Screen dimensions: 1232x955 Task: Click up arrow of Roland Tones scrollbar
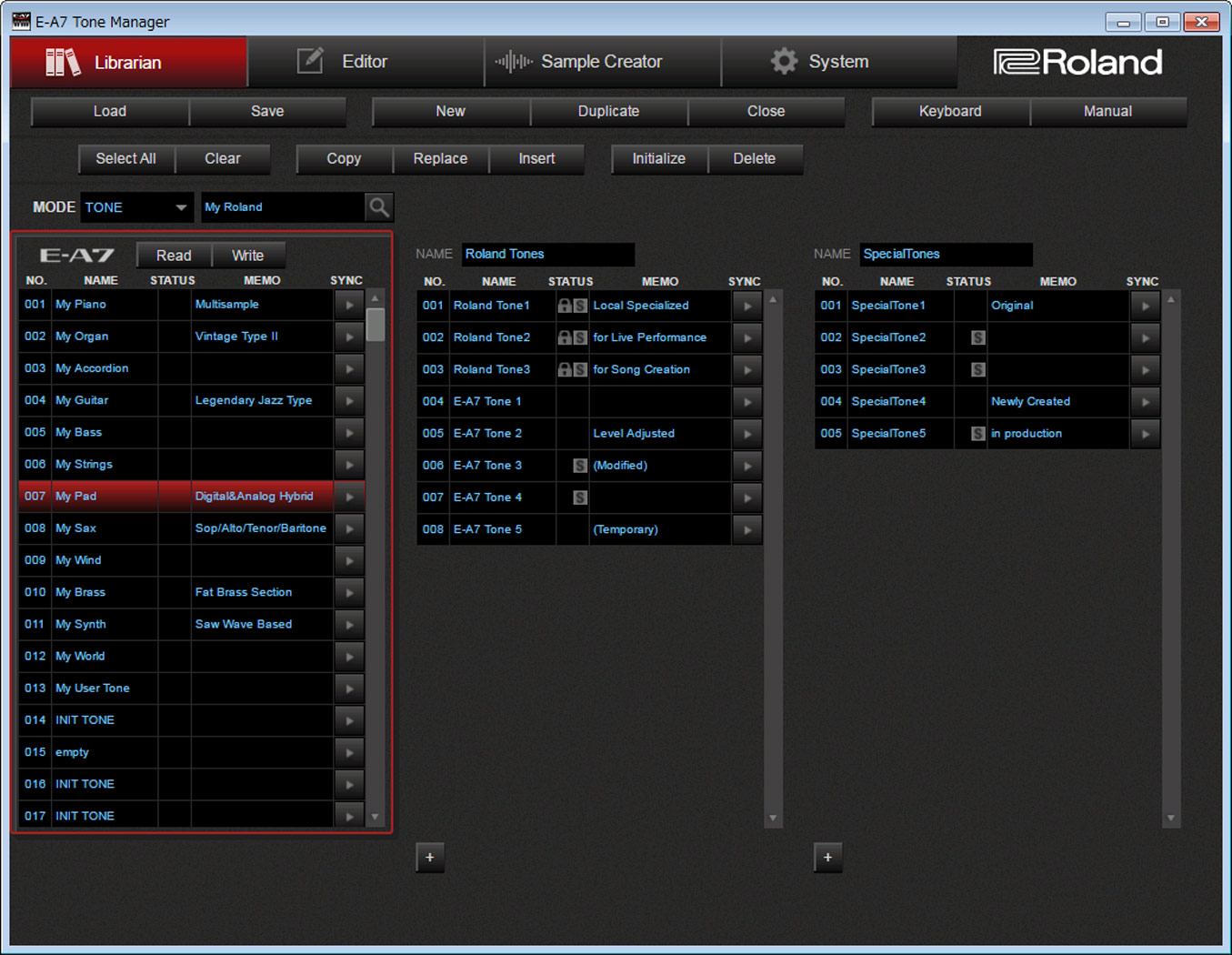[774, 299]
